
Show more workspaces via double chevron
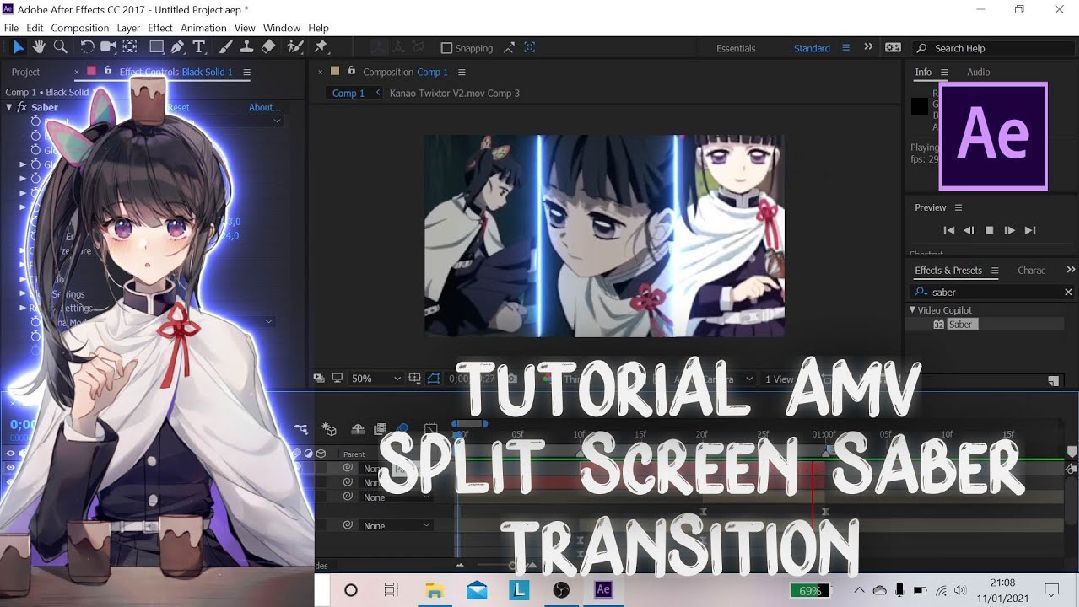coord(868,47)
